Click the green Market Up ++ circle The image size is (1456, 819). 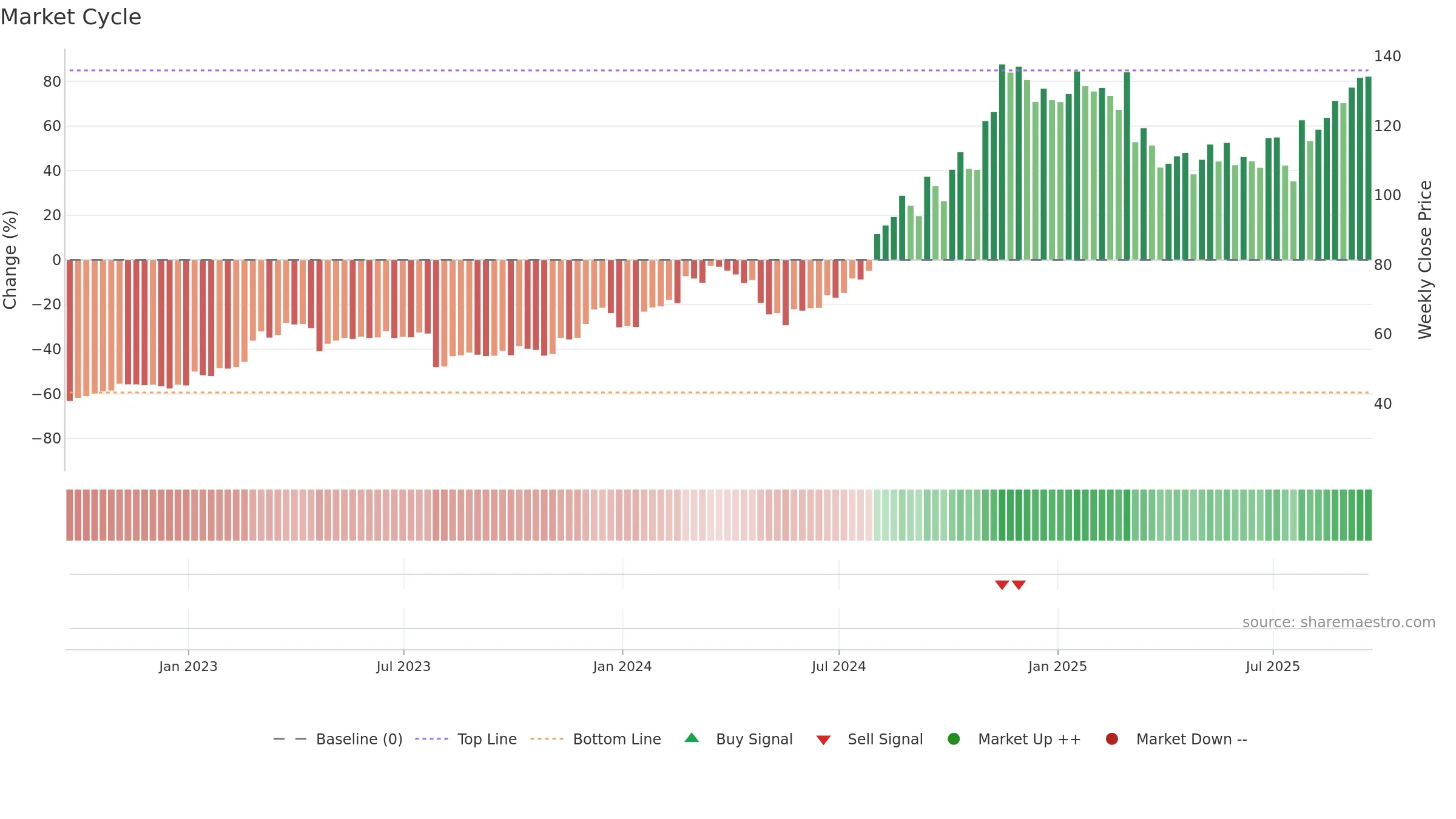(954, 739)
